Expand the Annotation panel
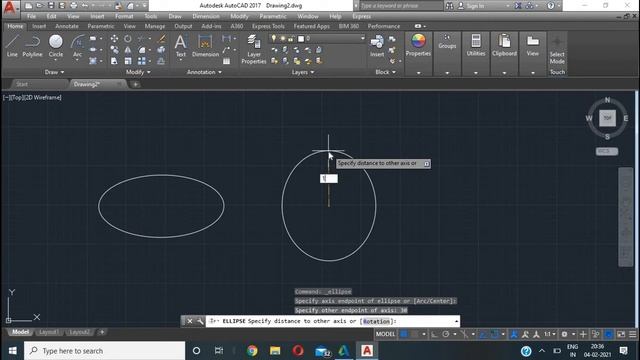This screenshot has height=360, width=640. tap(204, 72)
